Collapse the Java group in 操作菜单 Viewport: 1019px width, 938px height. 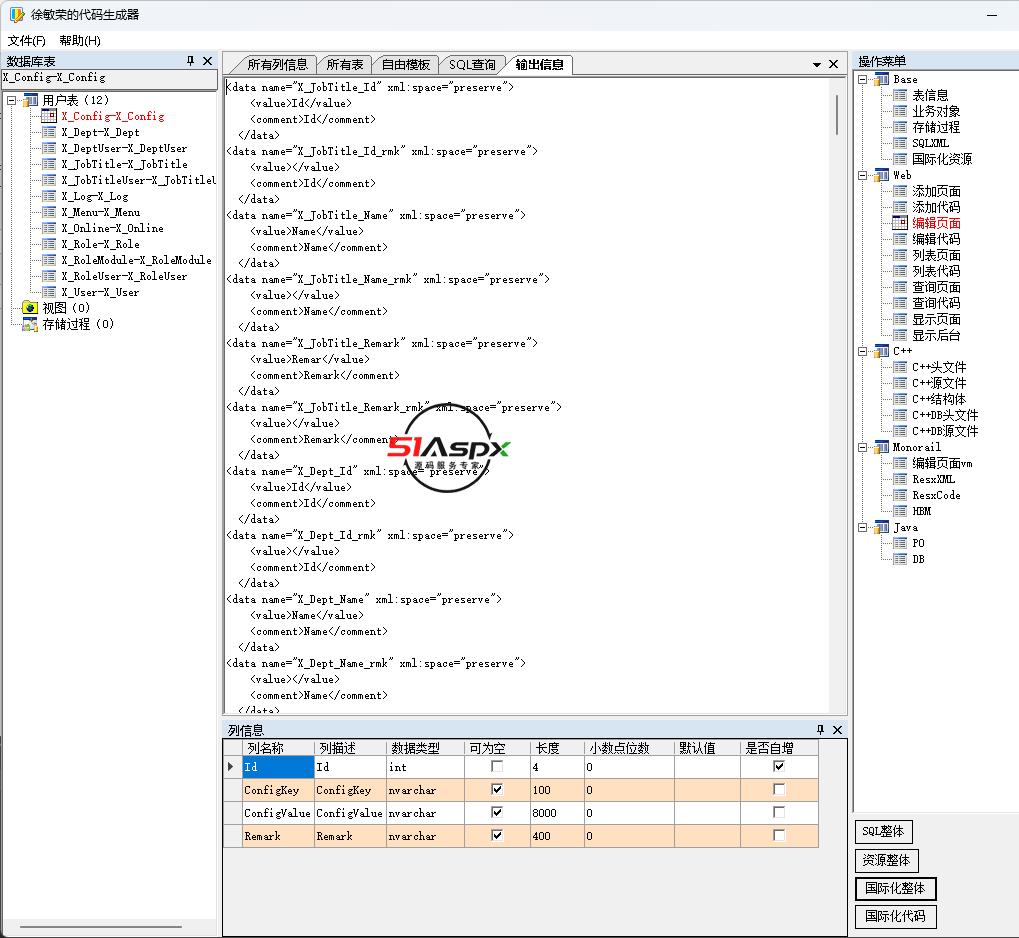coord(862,528)
